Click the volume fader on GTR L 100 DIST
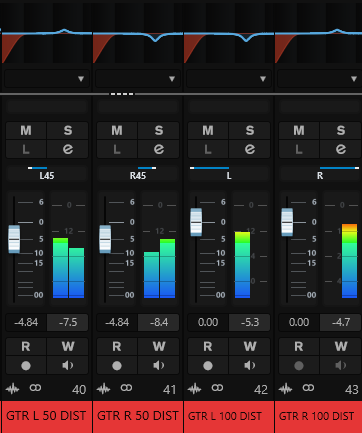 pos(196,222)
